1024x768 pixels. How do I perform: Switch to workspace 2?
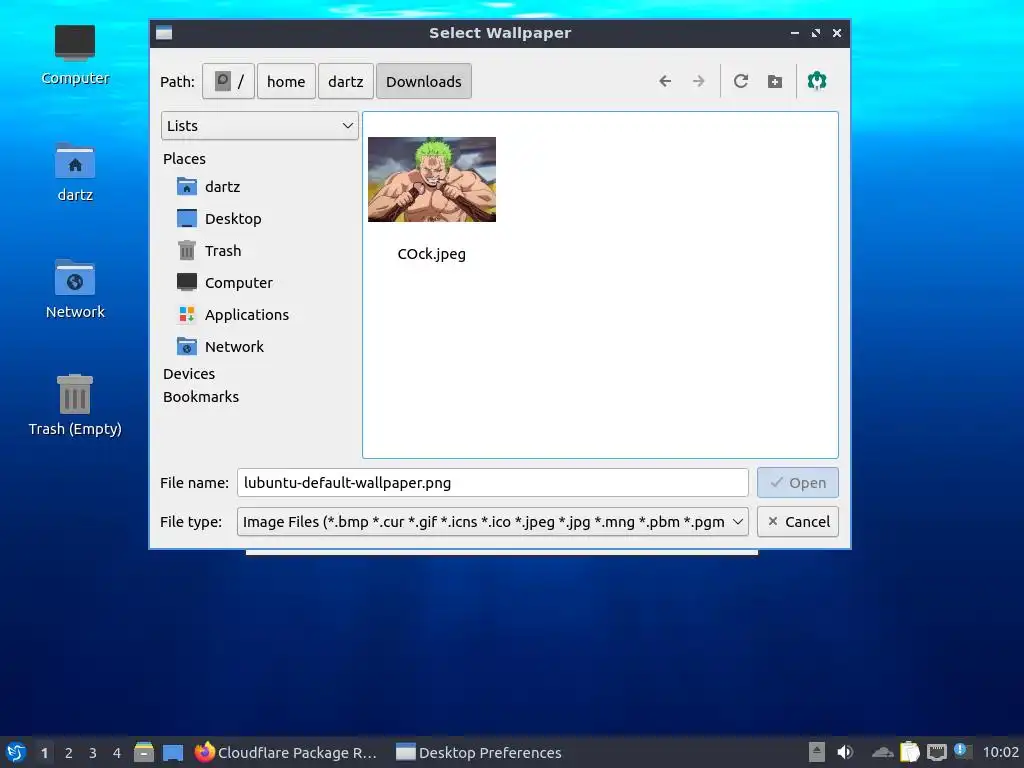pos(69,753)
